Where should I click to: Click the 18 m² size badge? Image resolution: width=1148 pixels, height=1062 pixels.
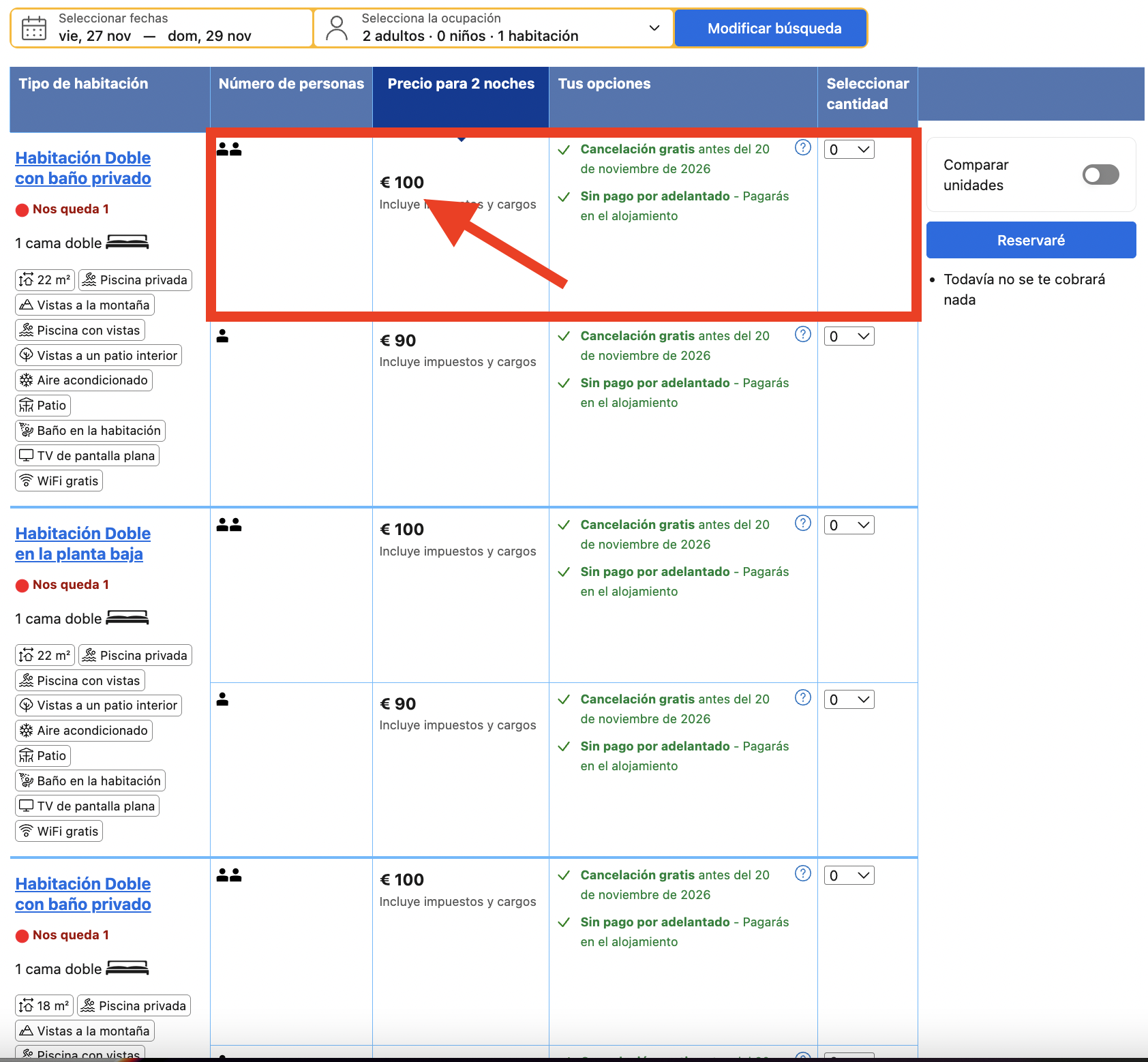44,1005
